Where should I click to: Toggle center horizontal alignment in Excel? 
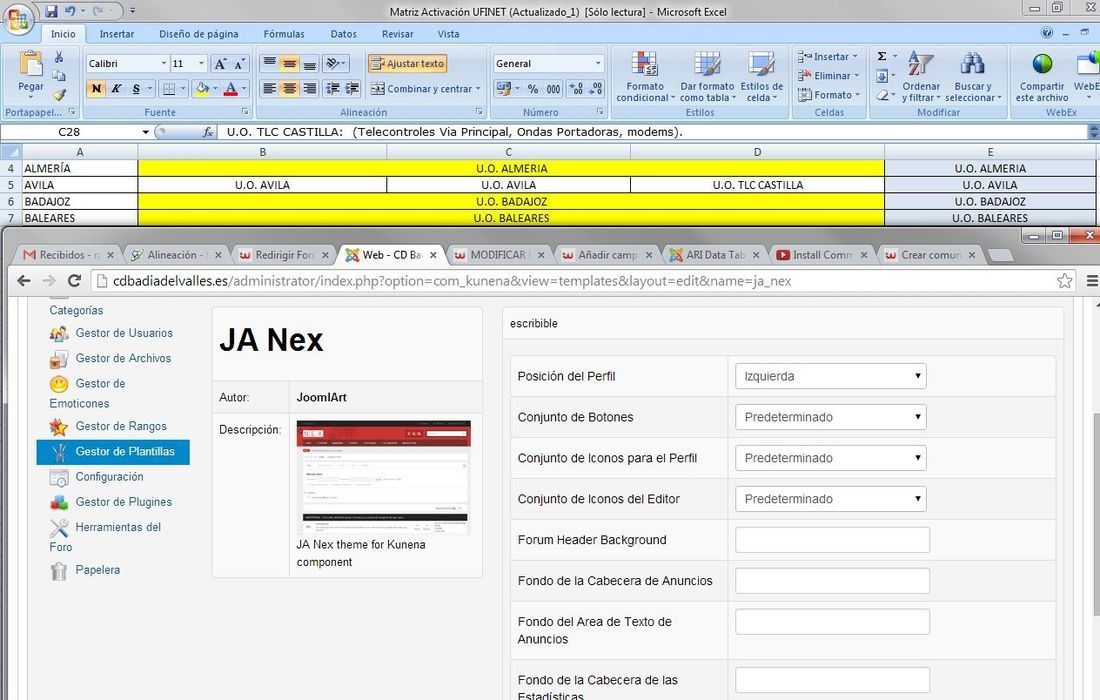click(289, 88)
